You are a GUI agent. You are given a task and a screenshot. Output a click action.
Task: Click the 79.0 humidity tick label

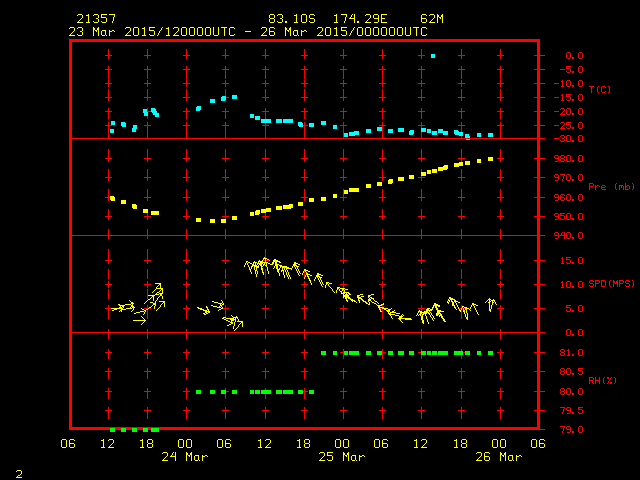(571, 429)
